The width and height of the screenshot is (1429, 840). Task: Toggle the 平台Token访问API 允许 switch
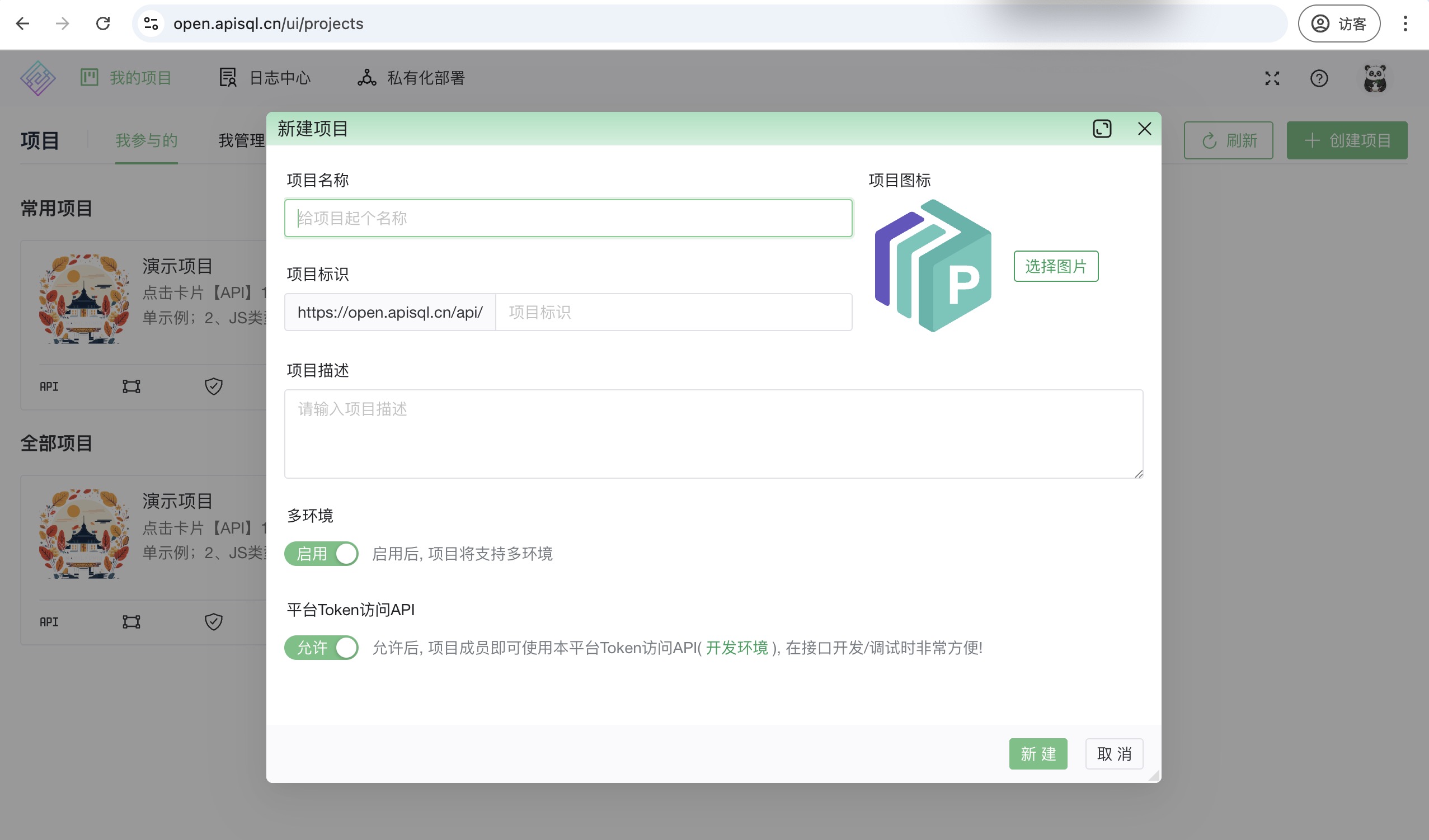(x=321, y=648)
